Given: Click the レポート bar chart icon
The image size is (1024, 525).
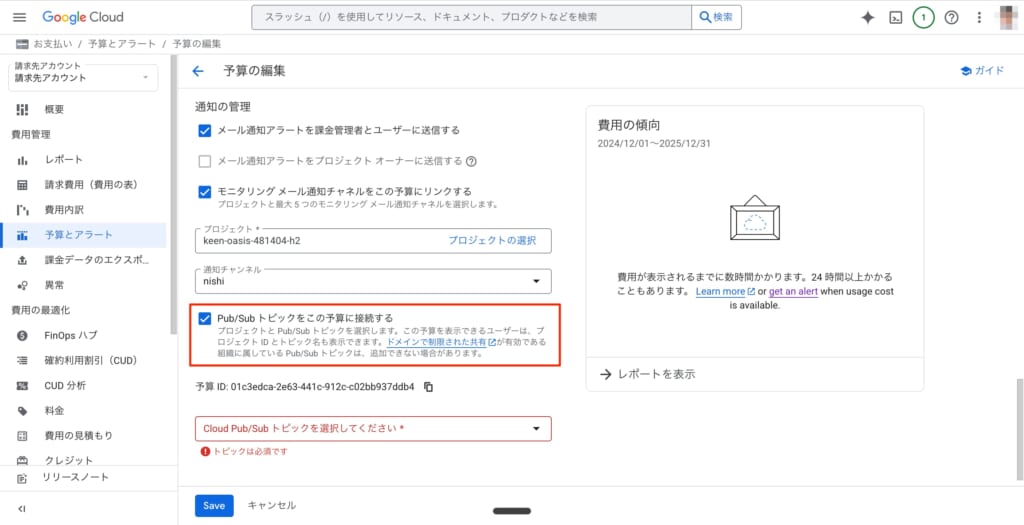Looking at the screenshot, I should [22, 160].
